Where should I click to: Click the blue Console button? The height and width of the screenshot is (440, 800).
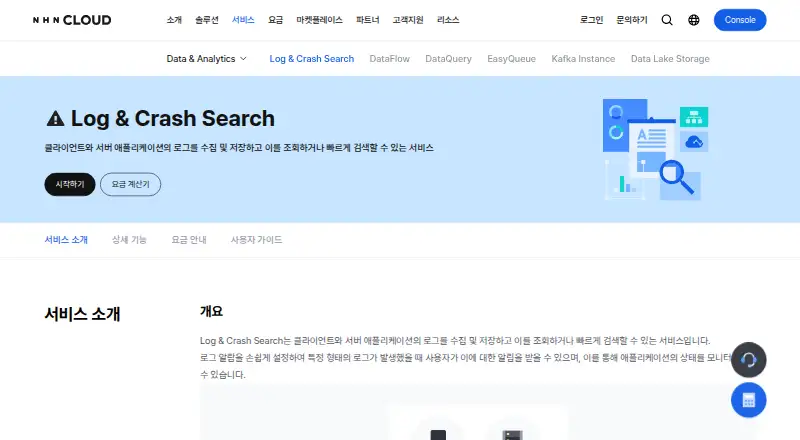[x=740, y=20]
